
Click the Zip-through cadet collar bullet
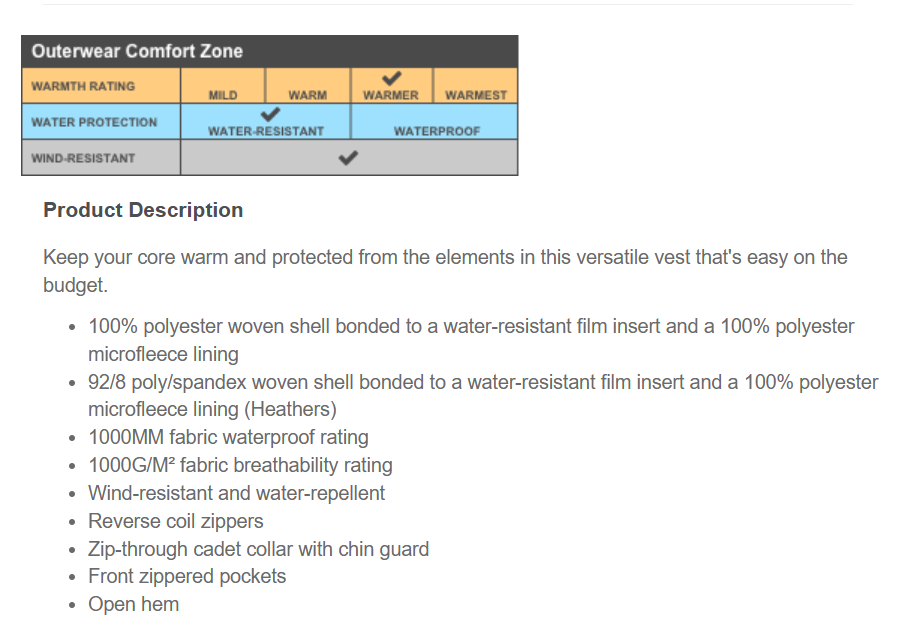258,549
